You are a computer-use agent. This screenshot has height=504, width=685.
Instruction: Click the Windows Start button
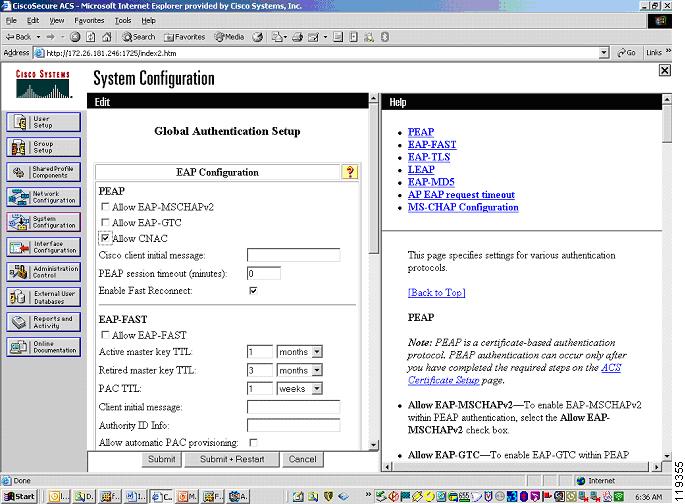click(20, 496)
